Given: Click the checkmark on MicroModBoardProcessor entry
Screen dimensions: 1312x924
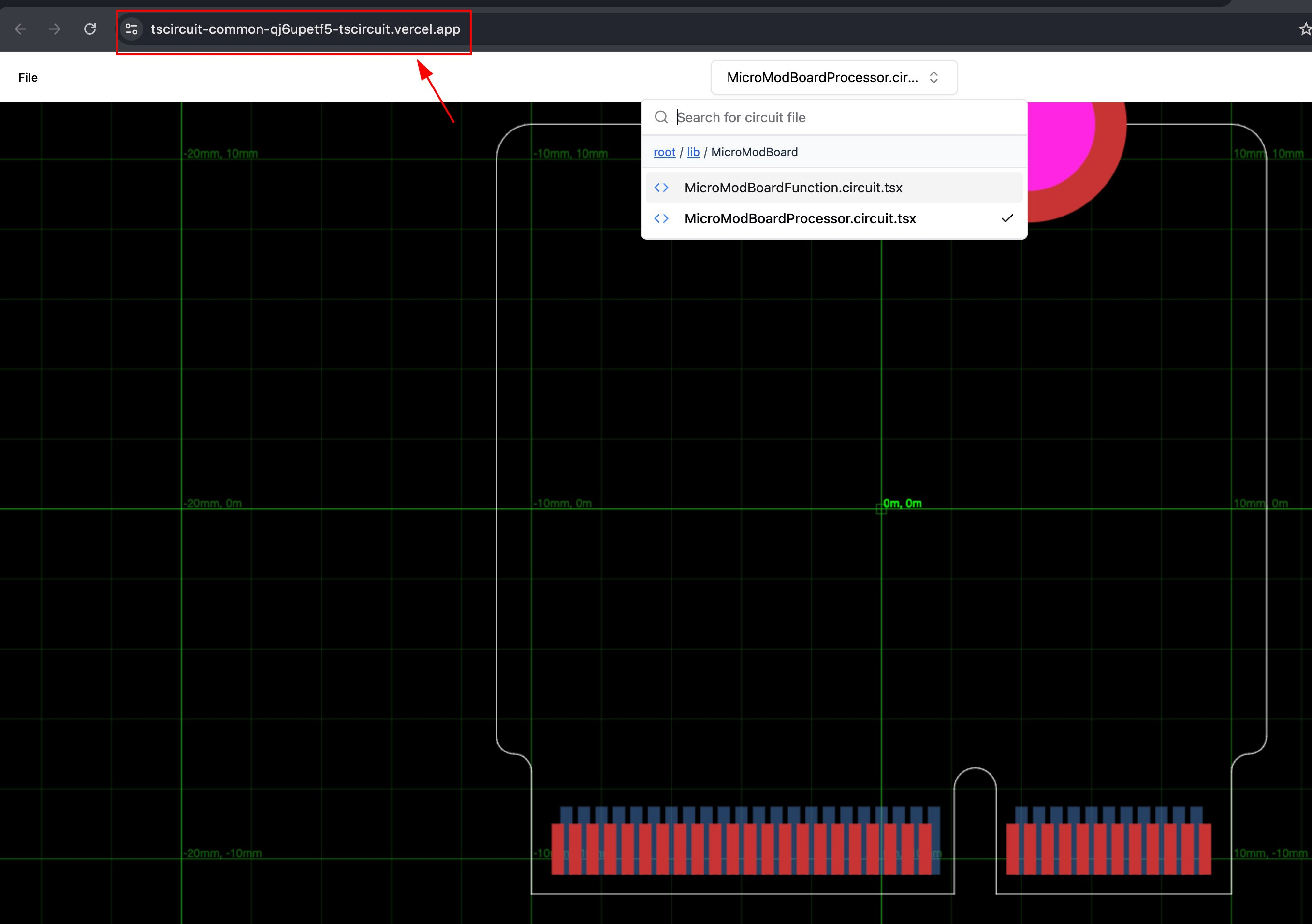Looking at the screenshot, I should point(1007,218).
